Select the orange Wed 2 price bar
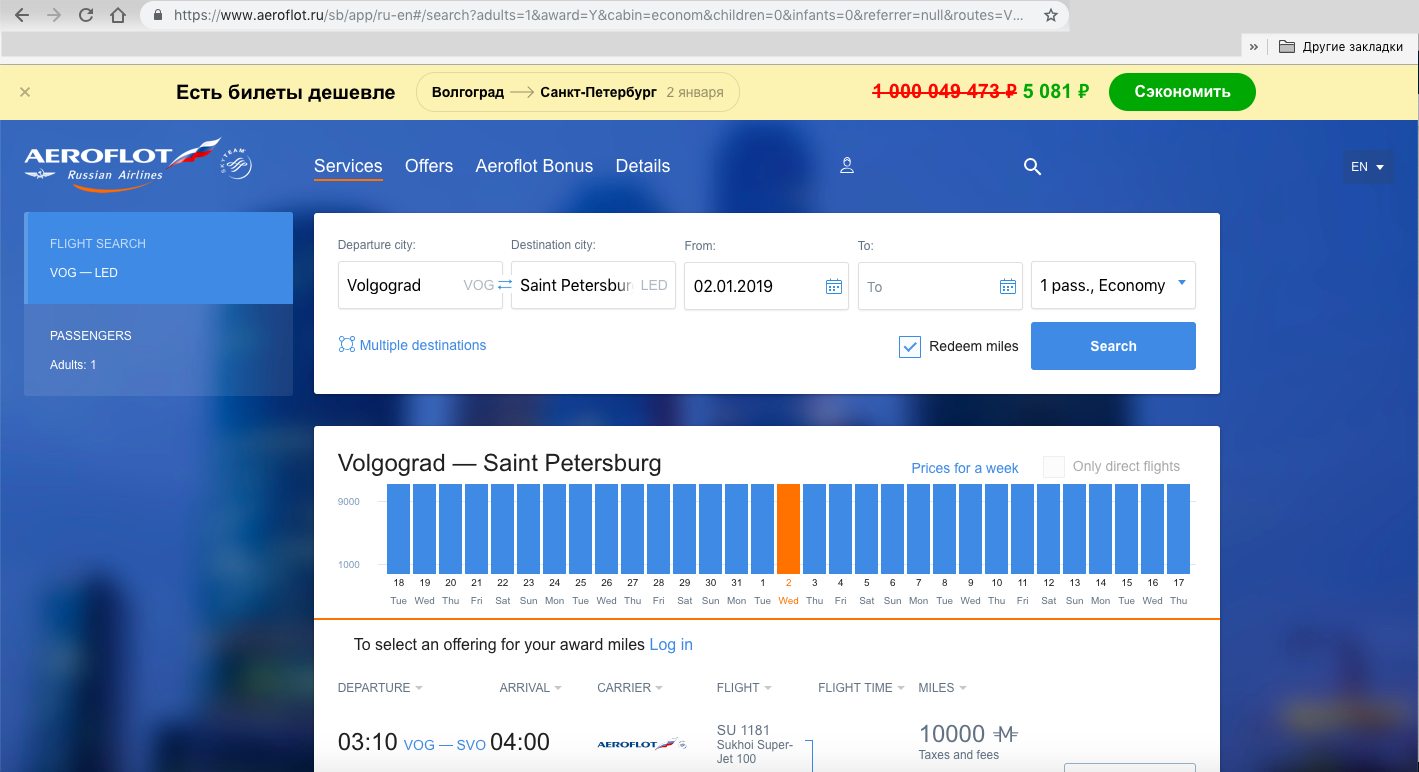The width and height of the screenshot is (1419, 772). coord(788,528)
